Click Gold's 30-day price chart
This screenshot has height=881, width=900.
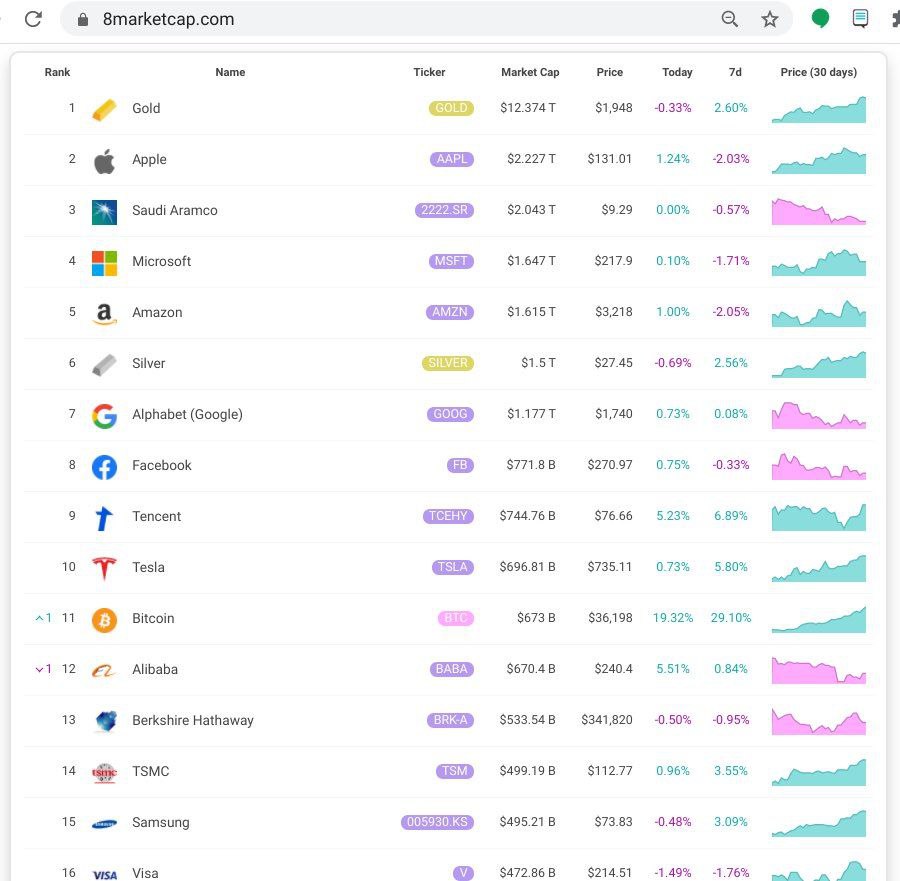point(818,110)
